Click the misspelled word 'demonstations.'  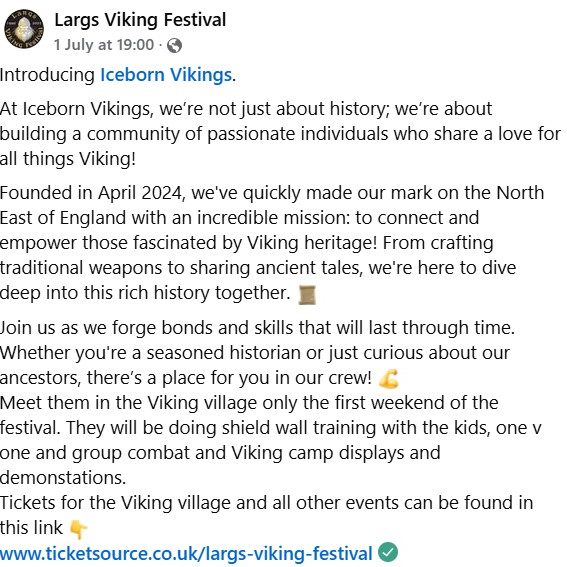pos(63,478)
